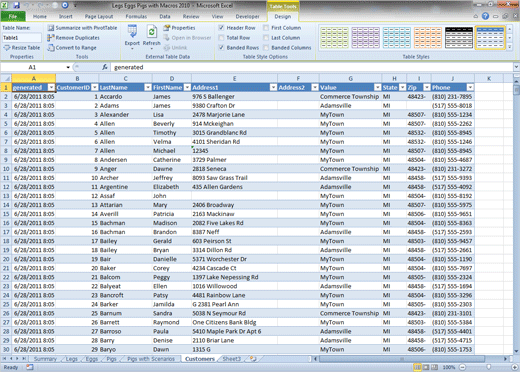This screenshot has width=520, height=372.
Task: Open the CustomerID column filter dropdown
Action: 95,87
